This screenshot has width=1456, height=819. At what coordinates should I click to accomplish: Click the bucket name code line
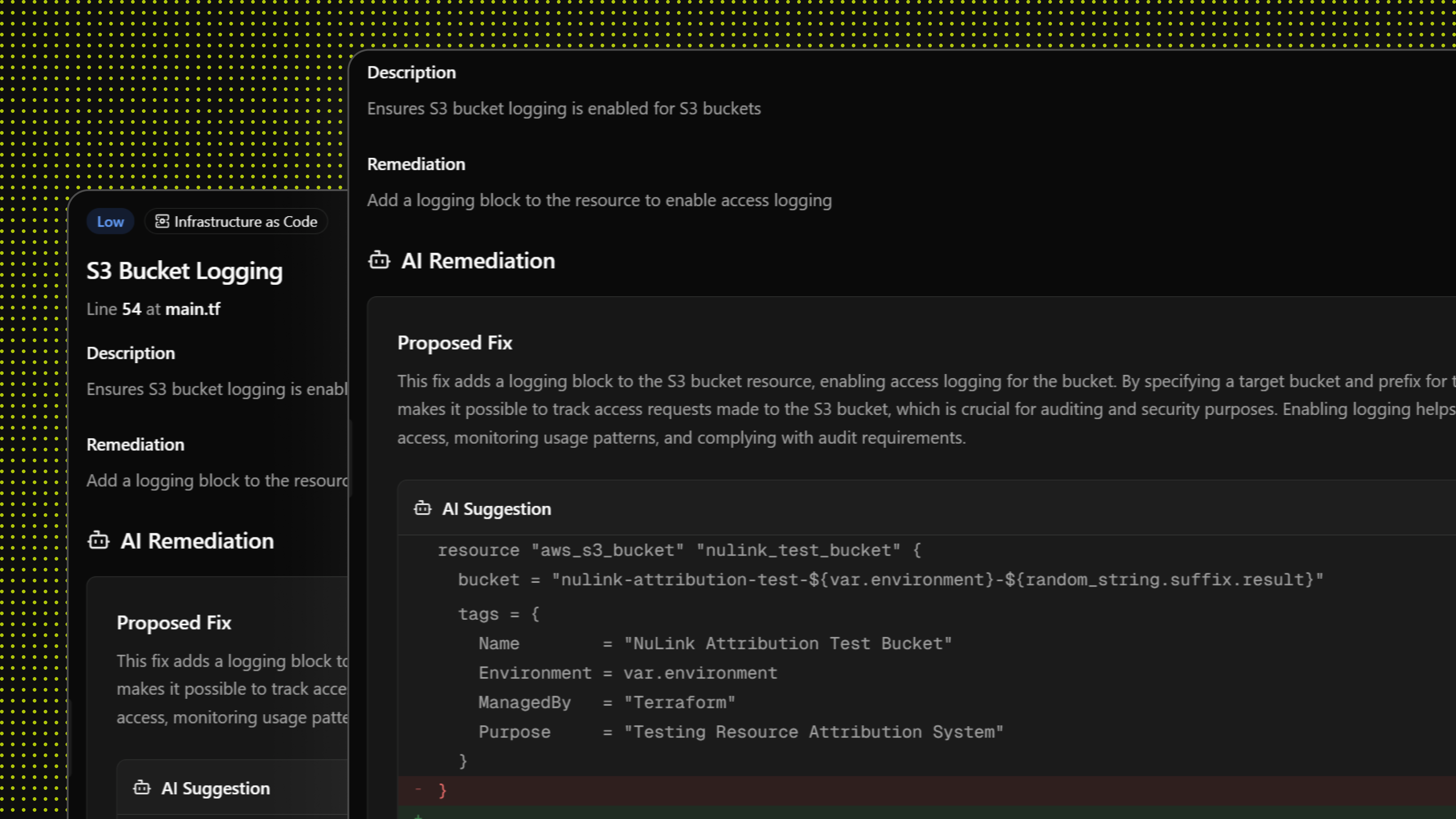pos(890,579)
